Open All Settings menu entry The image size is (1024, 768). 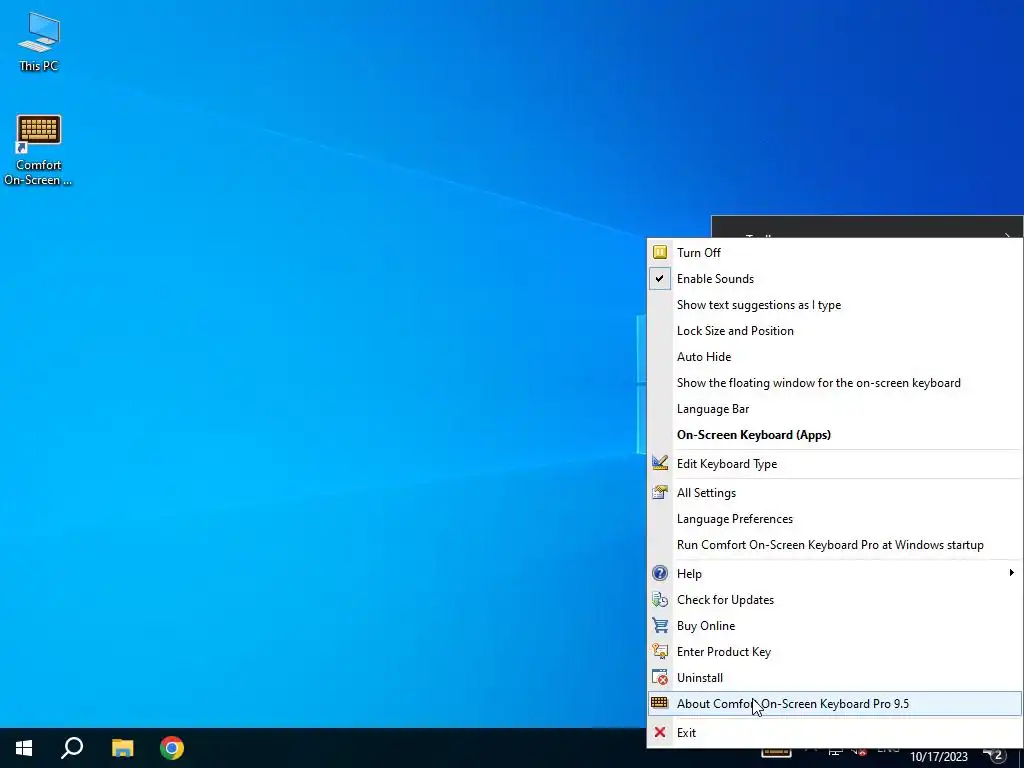(835, 492)
